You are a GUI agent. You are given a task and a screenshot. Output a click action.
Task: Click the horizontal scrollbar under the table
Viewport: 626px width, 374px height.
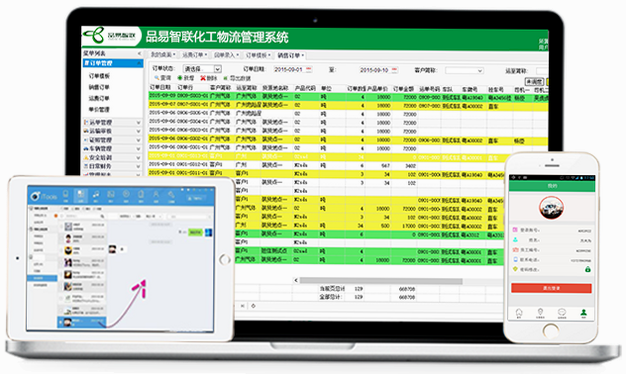tap(381, 281)
